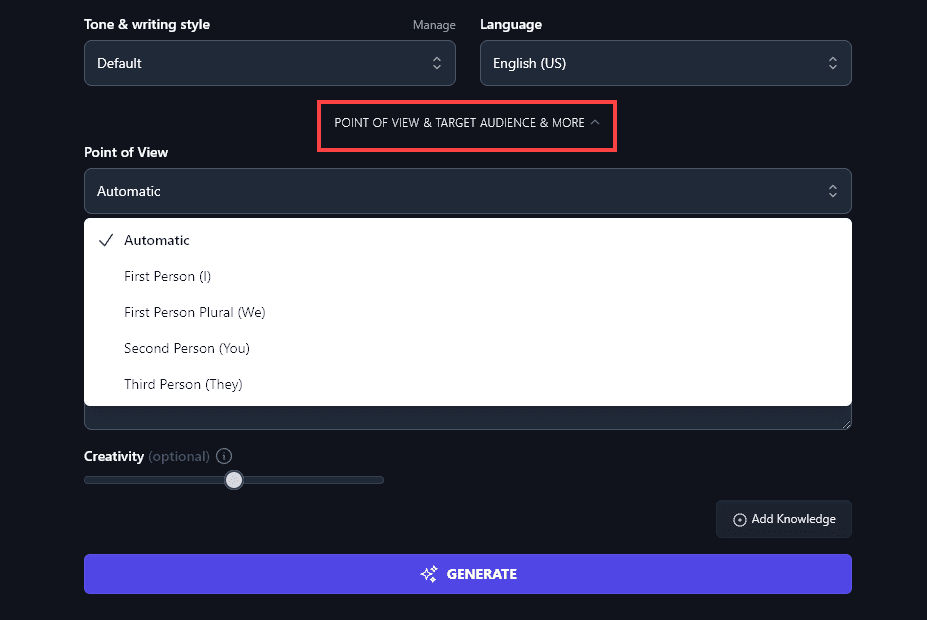
Task: Click the checkmark beside the Automatic option
Action: [x=105, y=240]
